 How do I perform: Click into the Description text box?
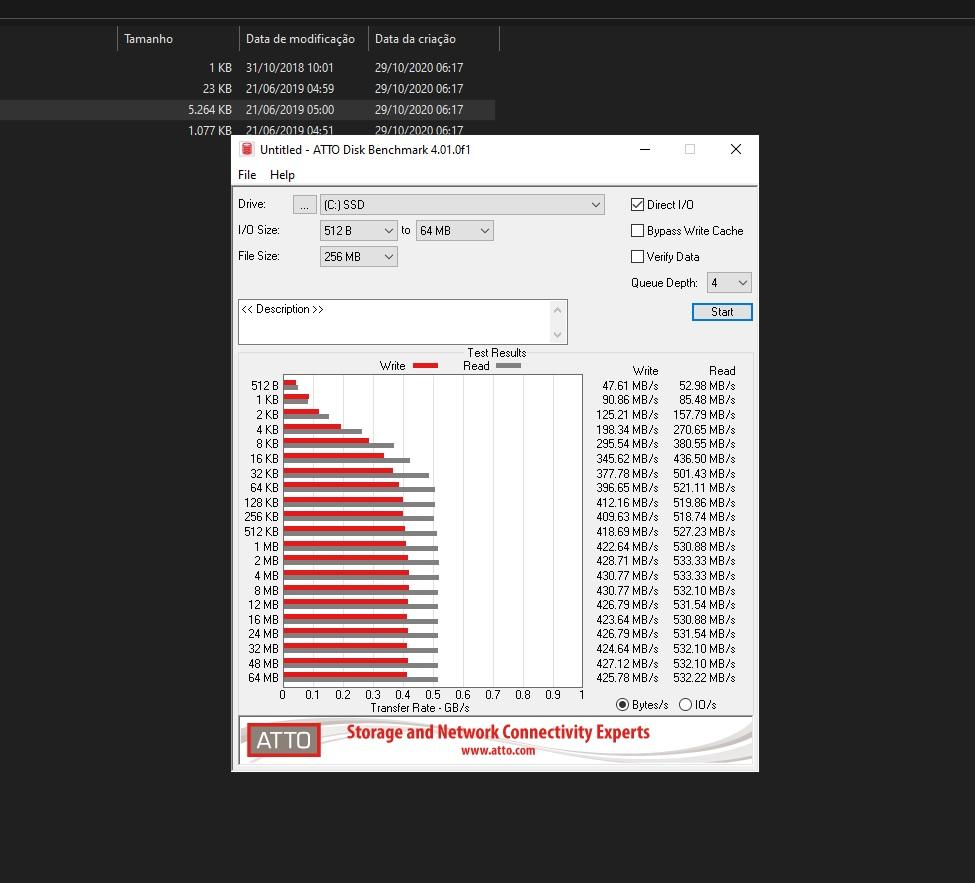click(x=394, y=322)
